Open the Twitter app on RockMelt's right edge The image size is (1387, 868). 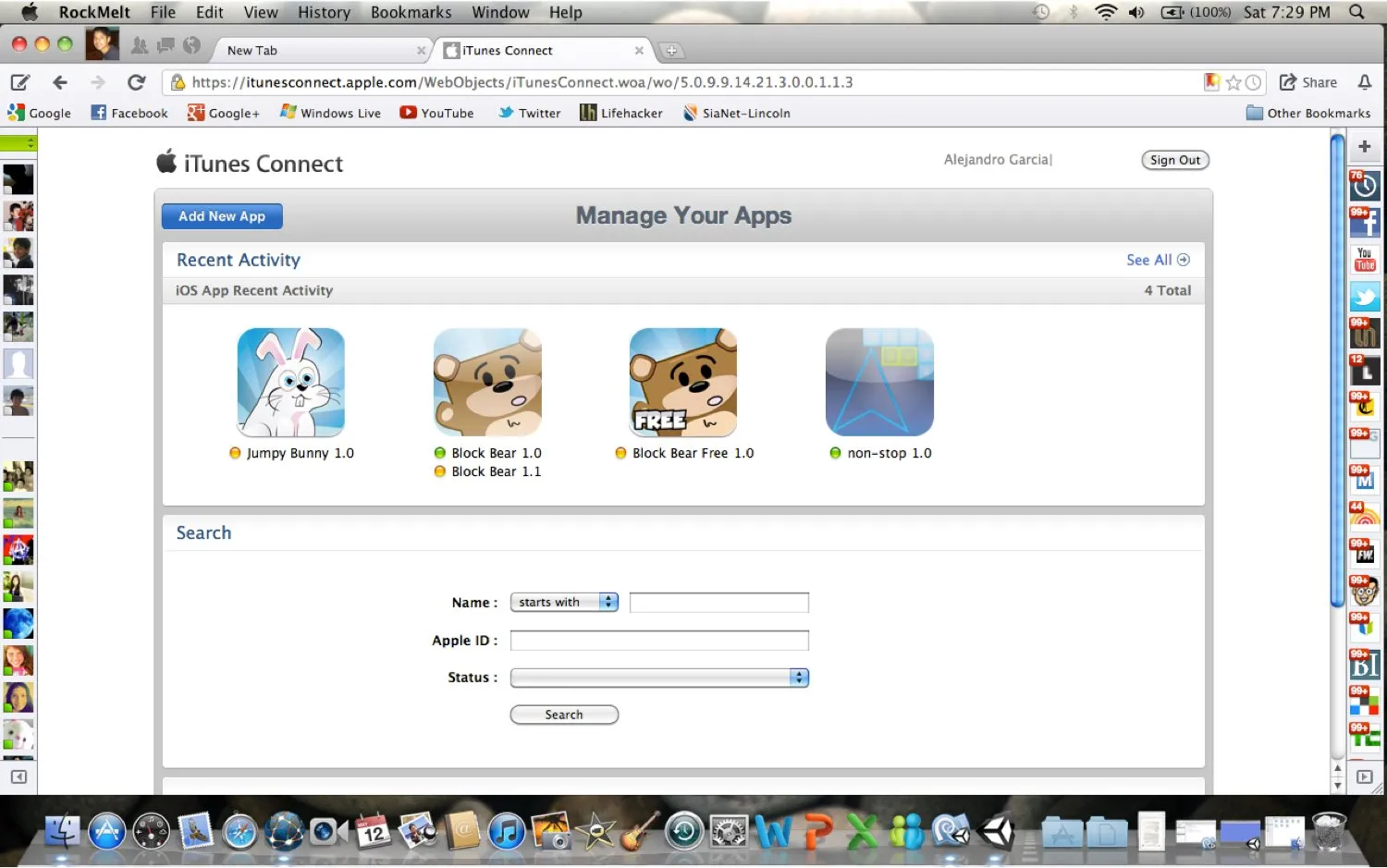[1365, 296]
